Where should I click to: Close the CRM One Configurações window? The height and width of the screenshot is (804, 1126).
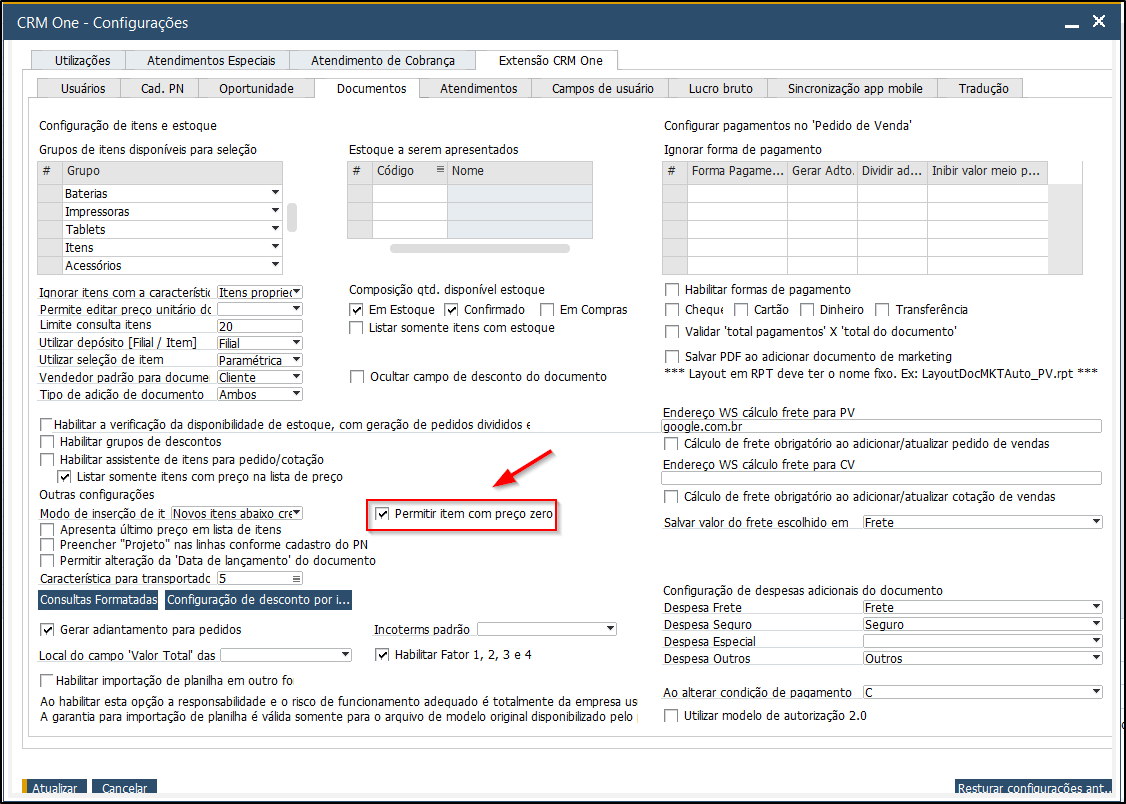[1099, 22]
